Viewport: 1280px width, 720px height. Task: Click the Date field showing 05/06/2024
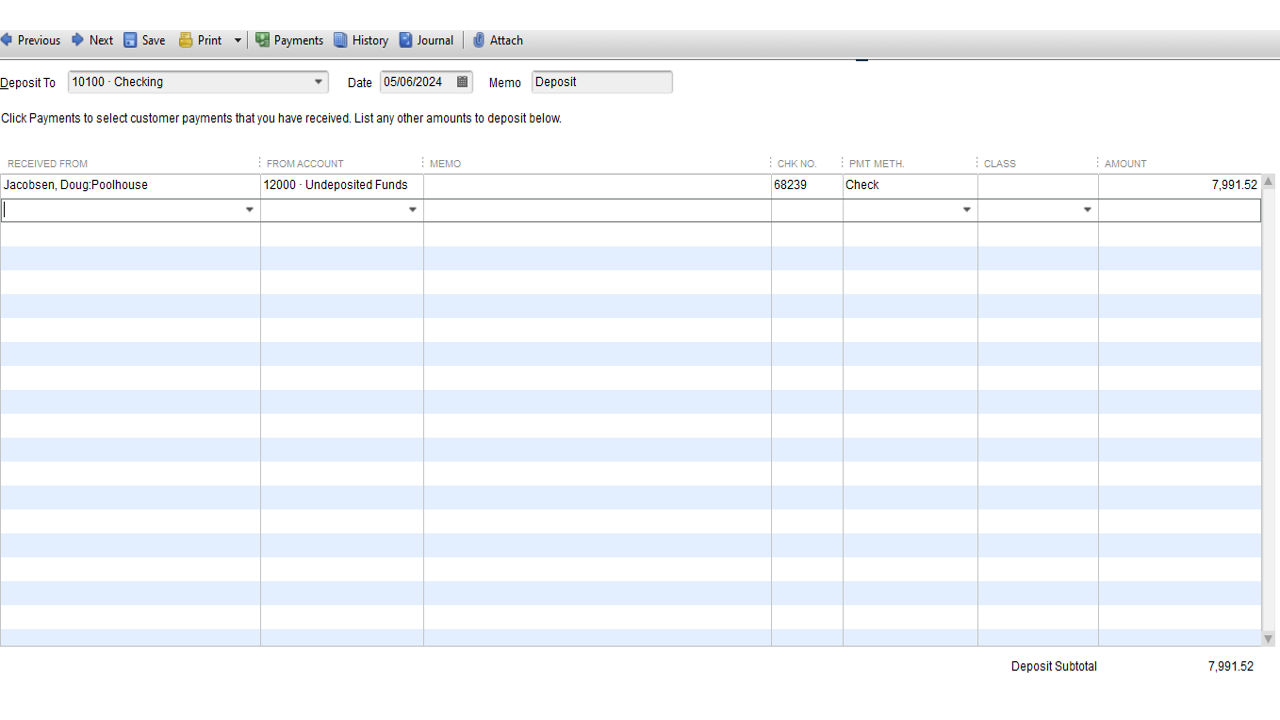tap(415, 82)
